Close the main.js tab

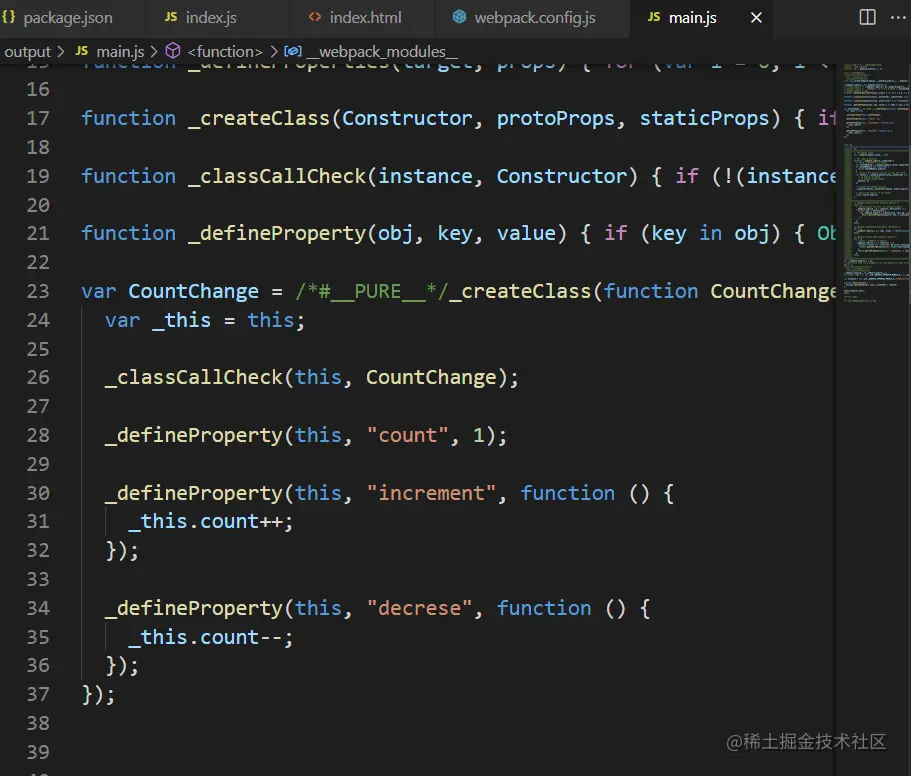pyautogui.click(x=756, y=18)
